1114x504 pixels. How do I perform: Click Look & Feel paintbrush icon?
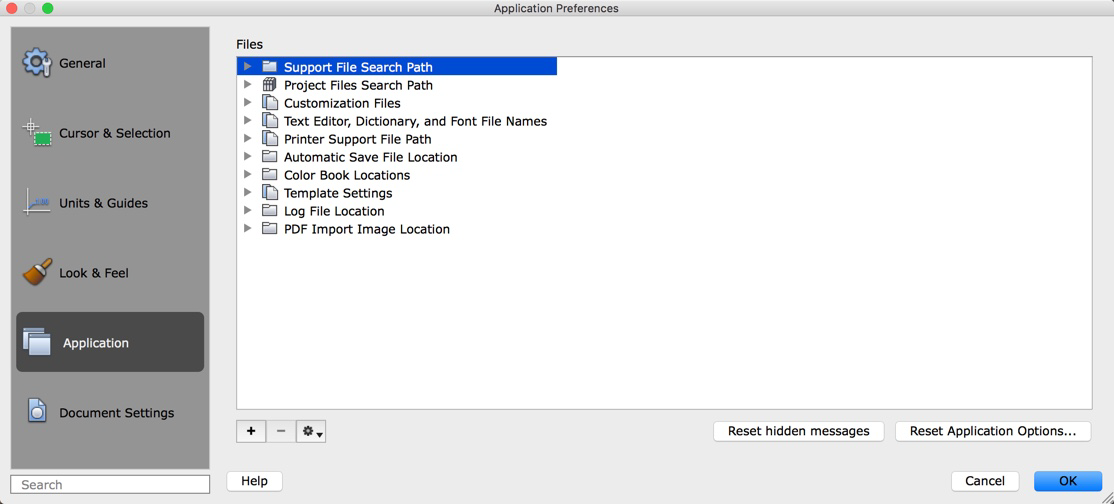(x=37, y=272)
